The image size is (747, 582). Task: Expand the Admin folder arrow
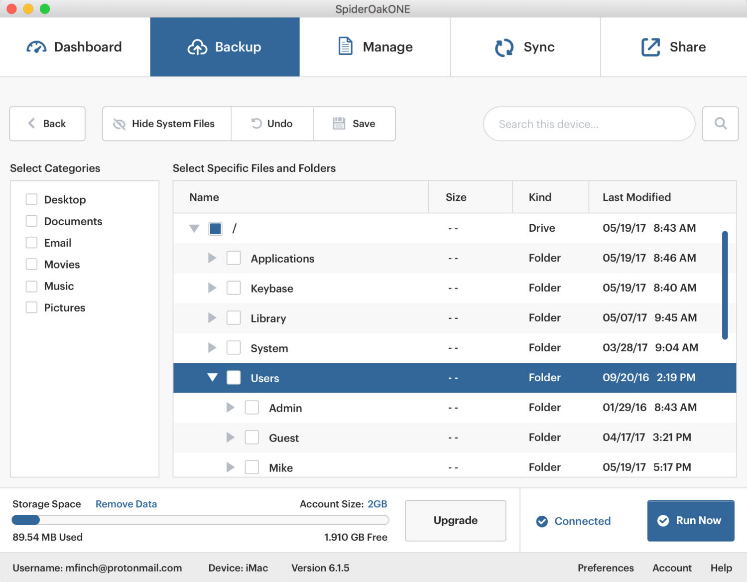tap(230, 408)
